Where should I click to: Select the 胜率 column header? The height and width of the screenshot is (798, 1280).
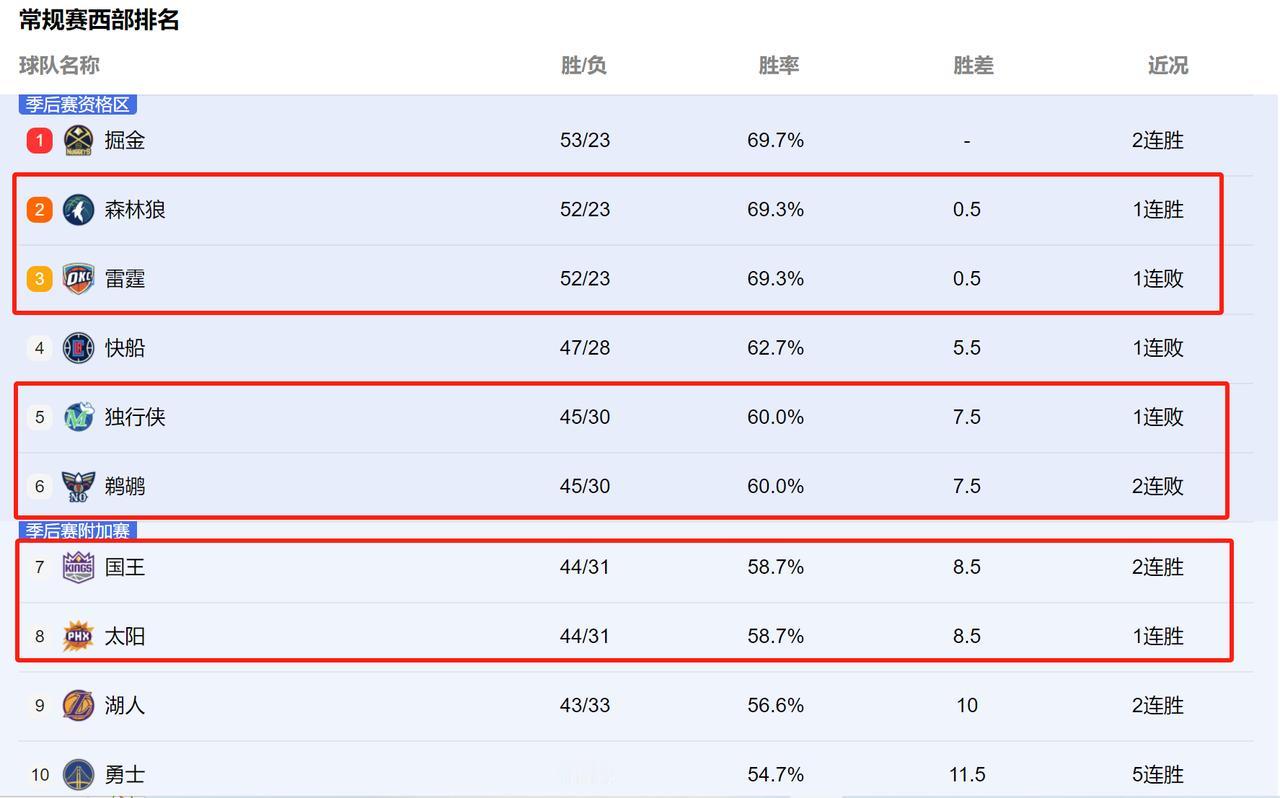click(x=778, y=65)
